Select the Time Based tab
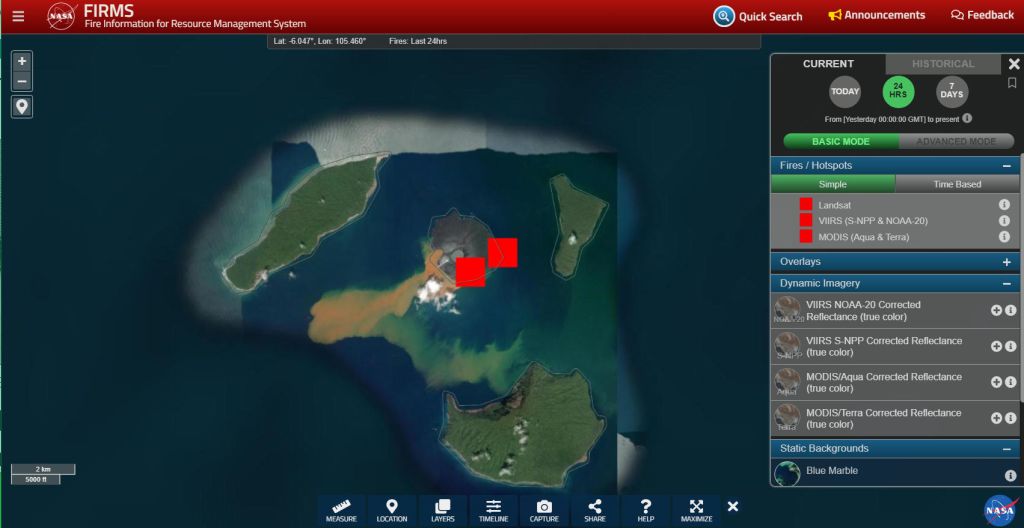The height and width of the screenshot is (528, 1024). pyautogui.click(x=957, y=184)
